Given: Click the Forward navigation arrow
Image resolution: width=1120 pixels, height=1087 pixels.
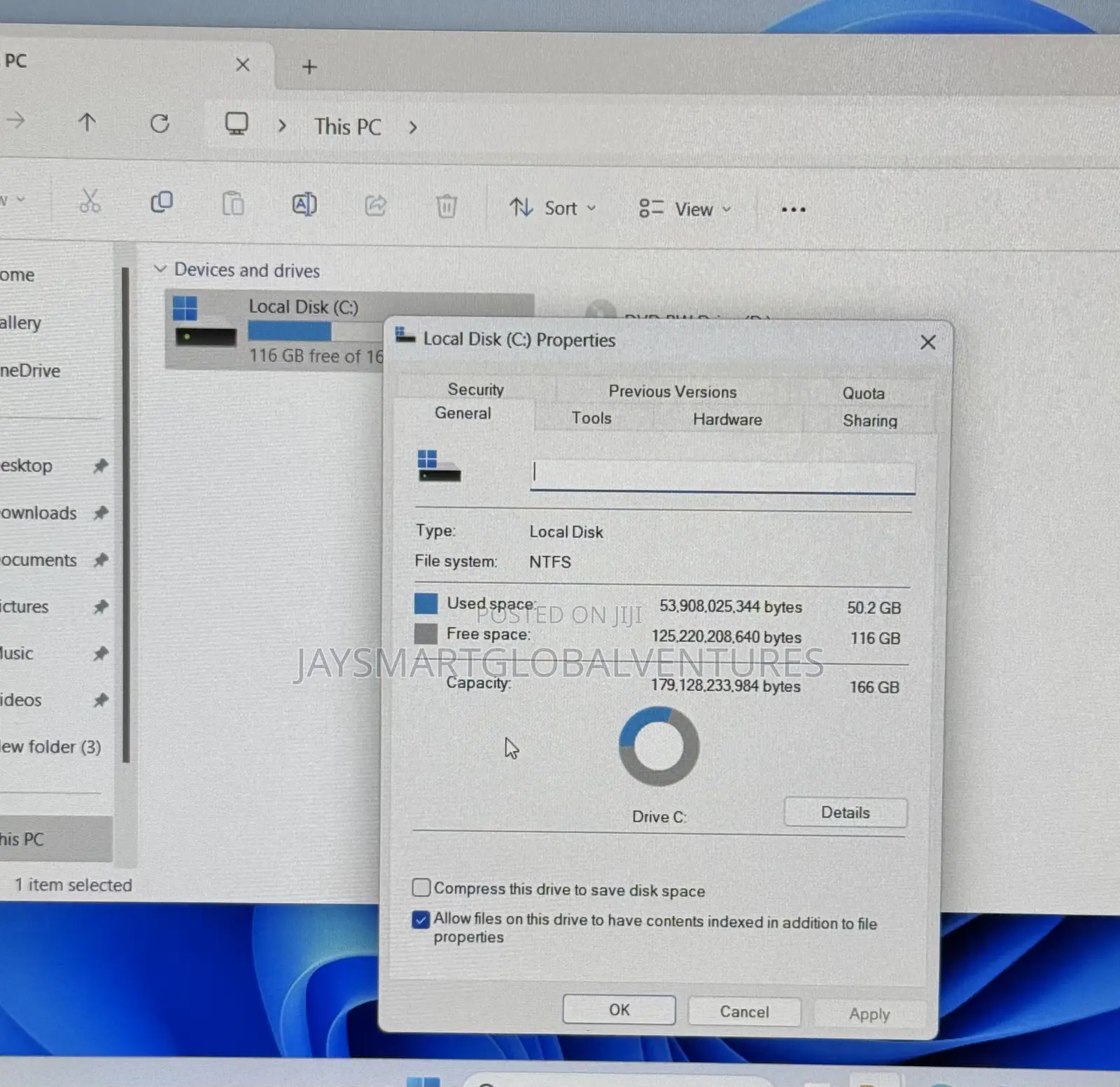Looking at the screenshot, I should tap(15, 120).
